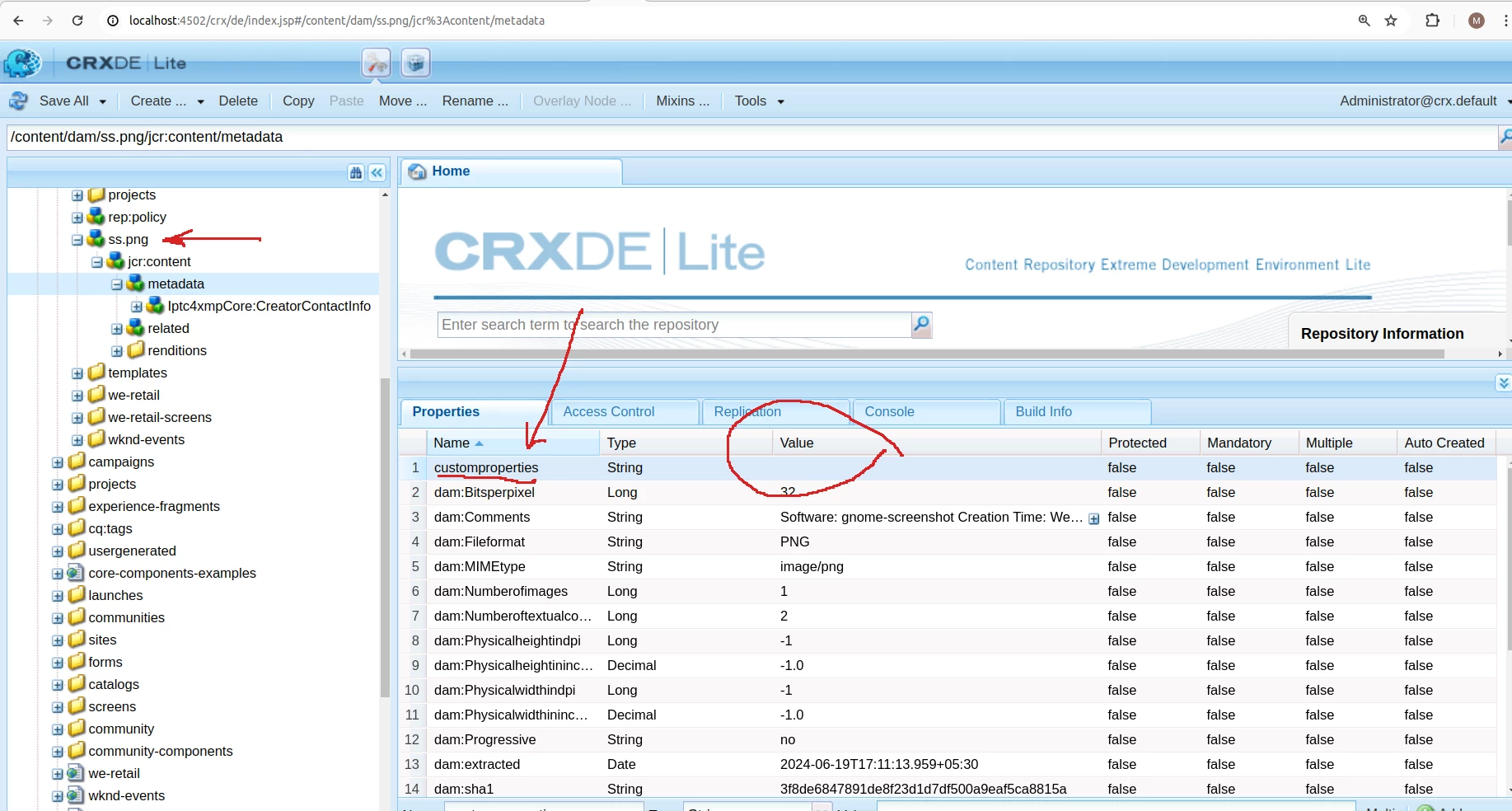1512x811 pixels.
Task: Click the Home tab house icon
Action: point(418,171)
